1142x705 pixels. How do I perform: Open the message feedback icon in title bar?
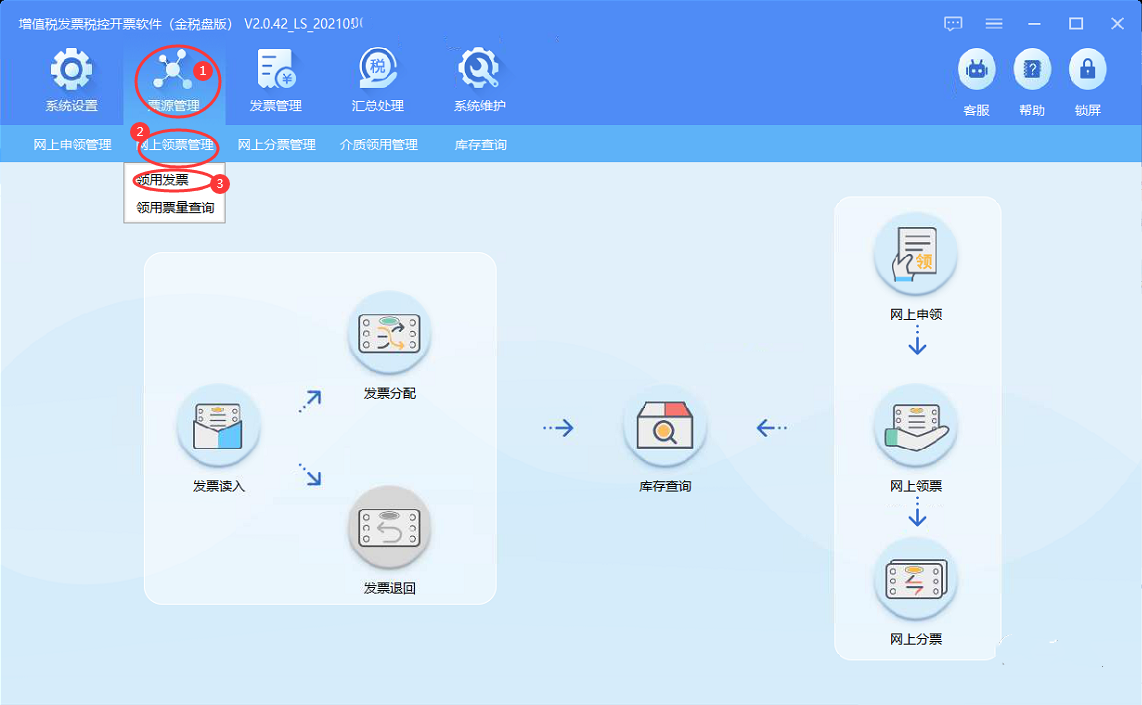[953, 24]
